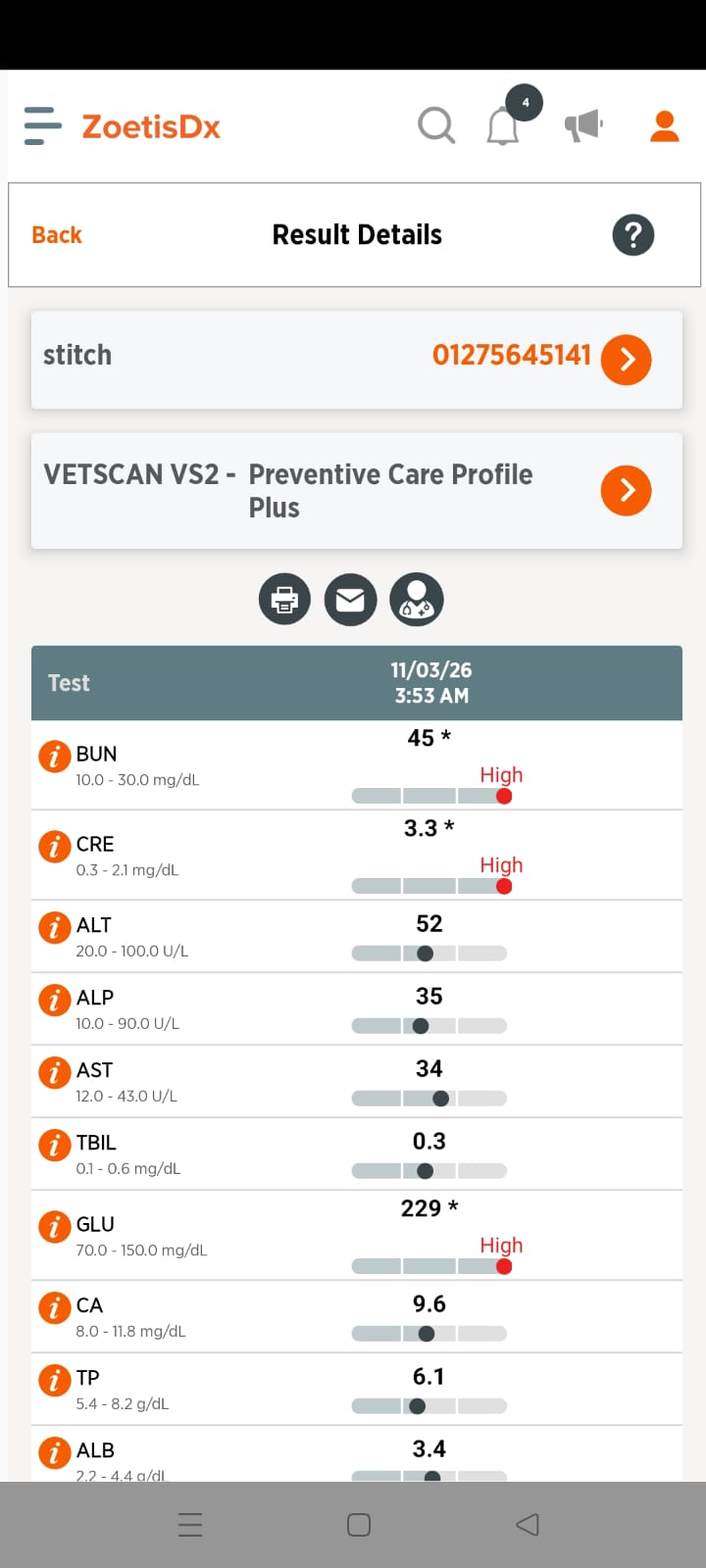Expand patient stitch details arrow
The height and width of the screenshot is (1568, 706).
click(x=627, y=360)
